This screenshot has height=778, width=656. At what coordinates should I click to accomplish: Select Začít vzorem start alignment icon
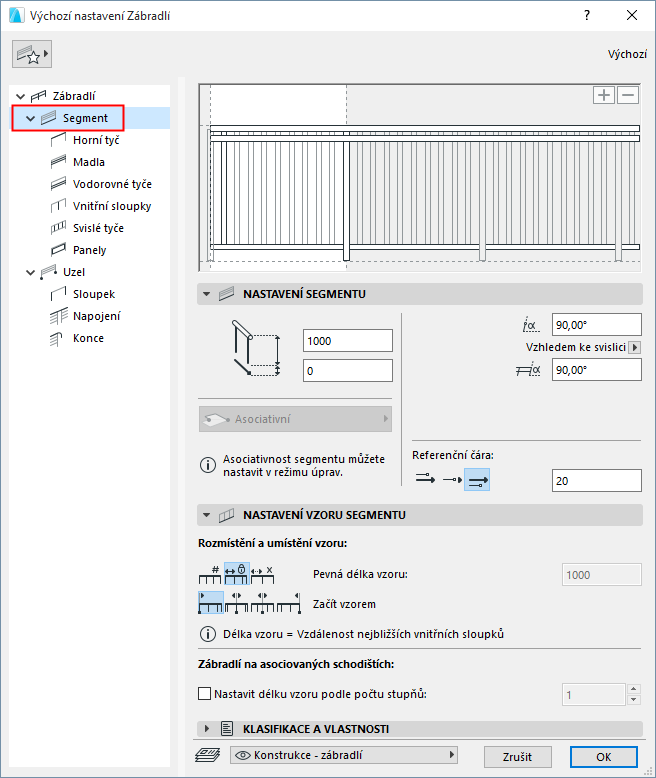point(211,602)
